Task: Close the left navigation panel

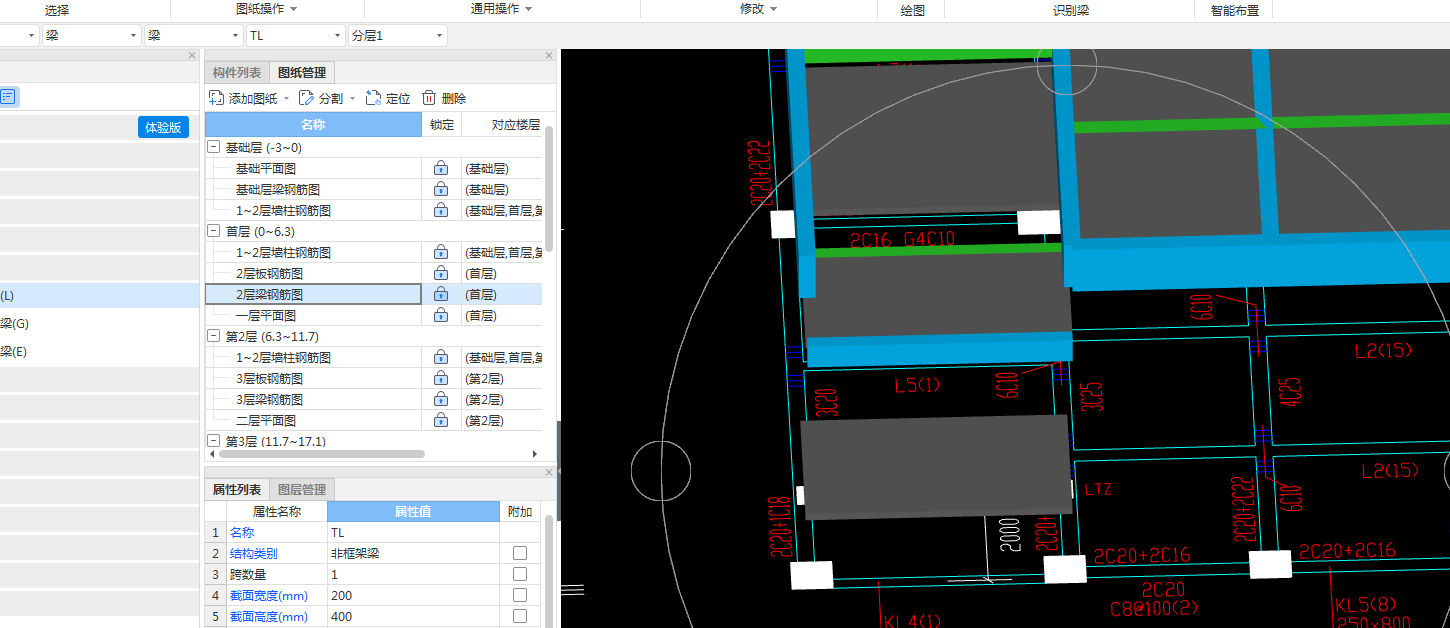Action: (192, 56)
